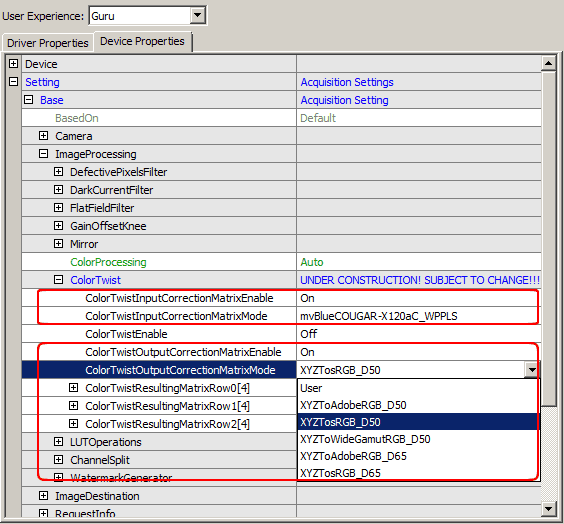Open the User Experience combo box

click(148, 15)
